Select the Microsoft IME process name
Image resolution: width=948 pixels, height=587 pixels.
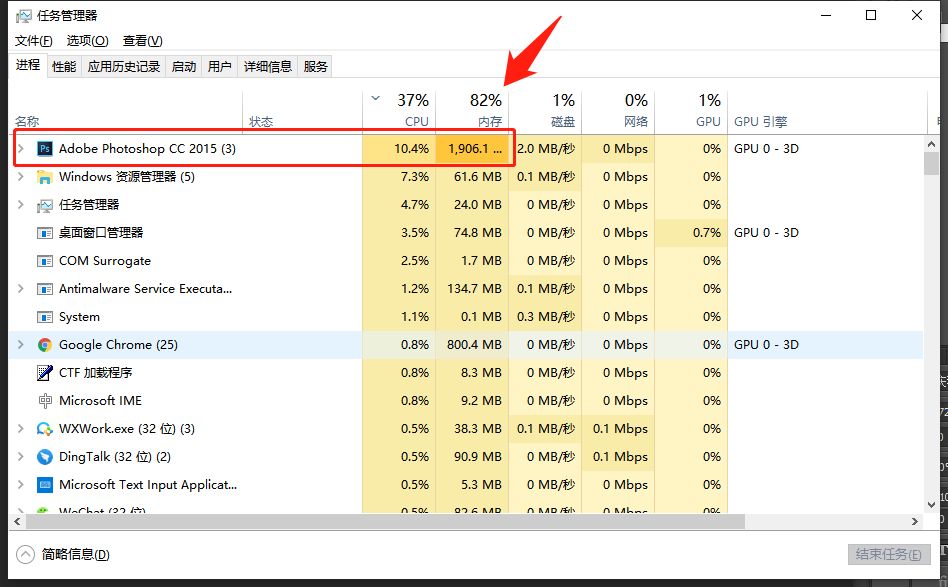tap(100, 401)
